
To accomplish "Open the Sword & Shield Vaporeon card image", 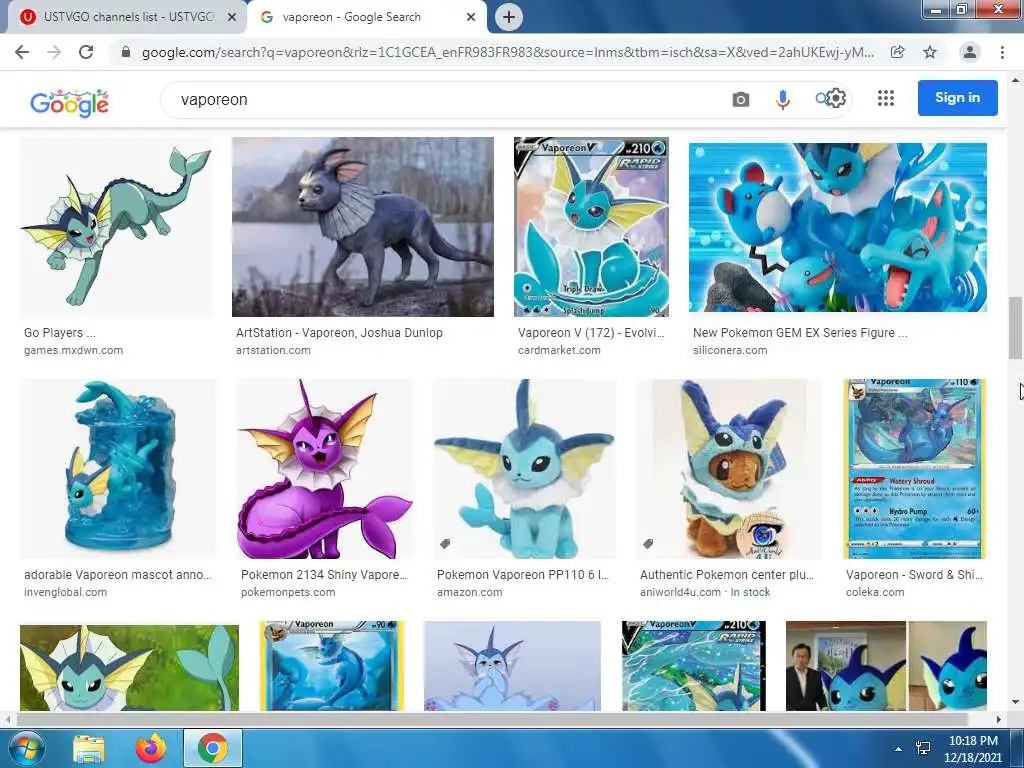I will (x=914, y=469).
